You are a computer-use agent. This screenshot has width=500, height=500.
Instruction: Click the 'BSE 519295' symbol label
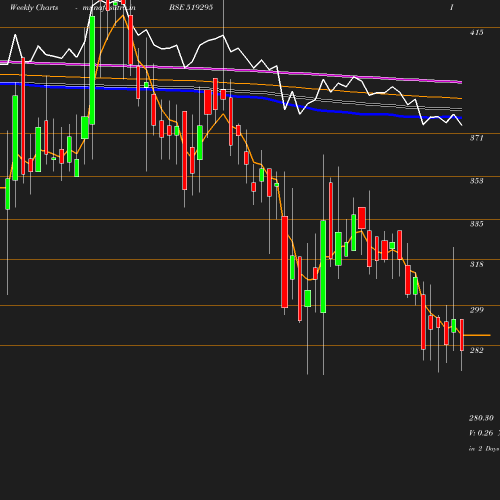tap(191, 7)
